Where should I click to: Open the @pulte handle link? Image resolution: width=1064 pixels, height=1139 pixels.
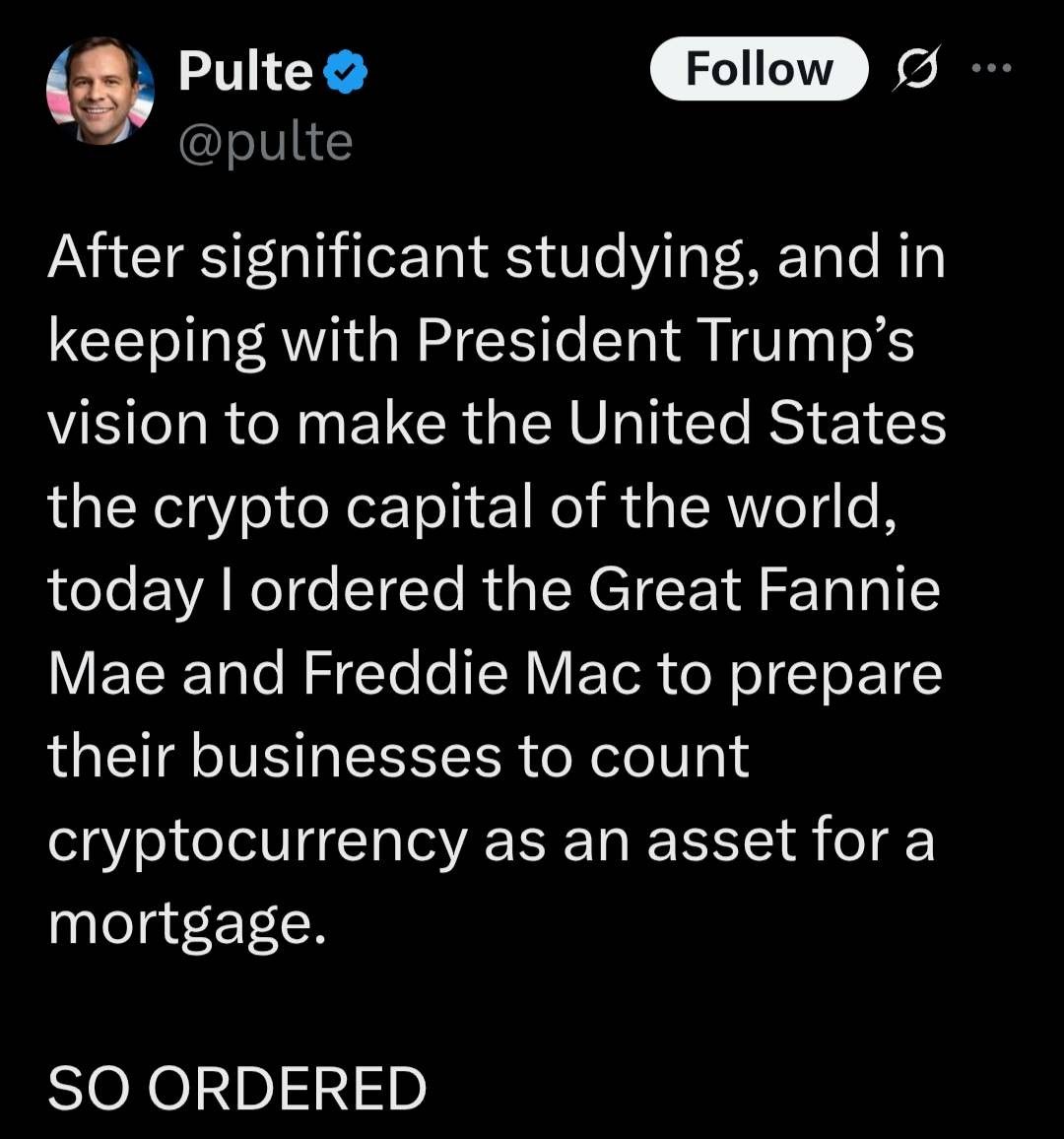coord(265,143)
